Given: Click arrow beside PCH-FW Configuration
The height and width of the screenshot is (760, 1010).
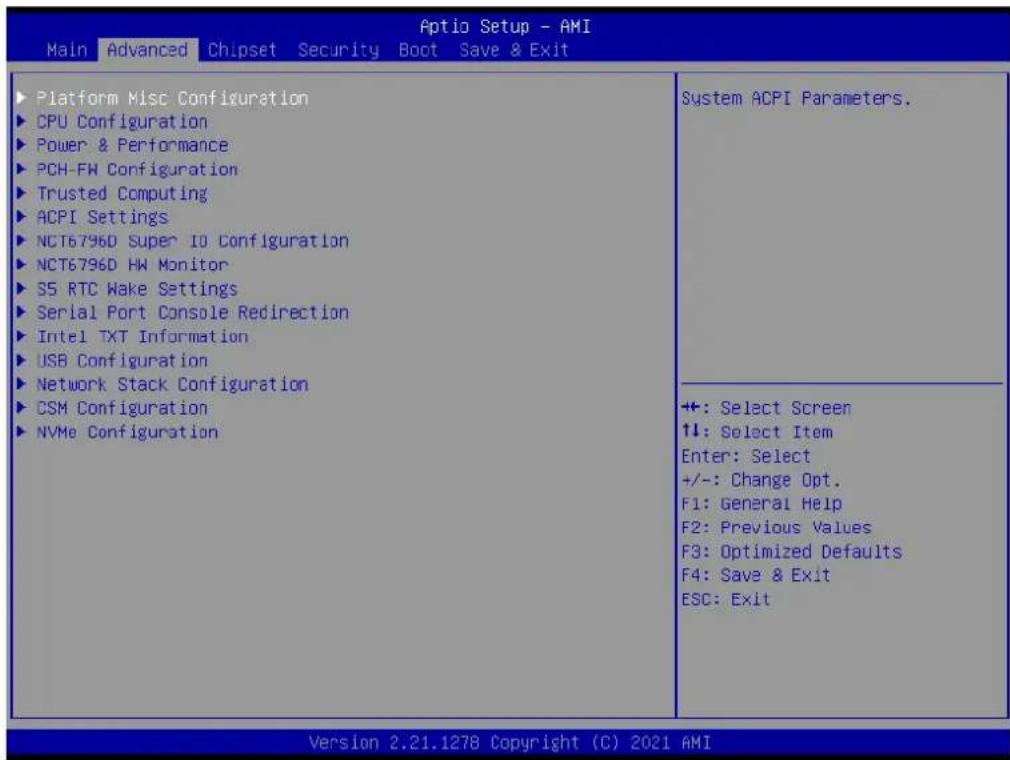Looking at the screenshot, I should click(21, 169).
